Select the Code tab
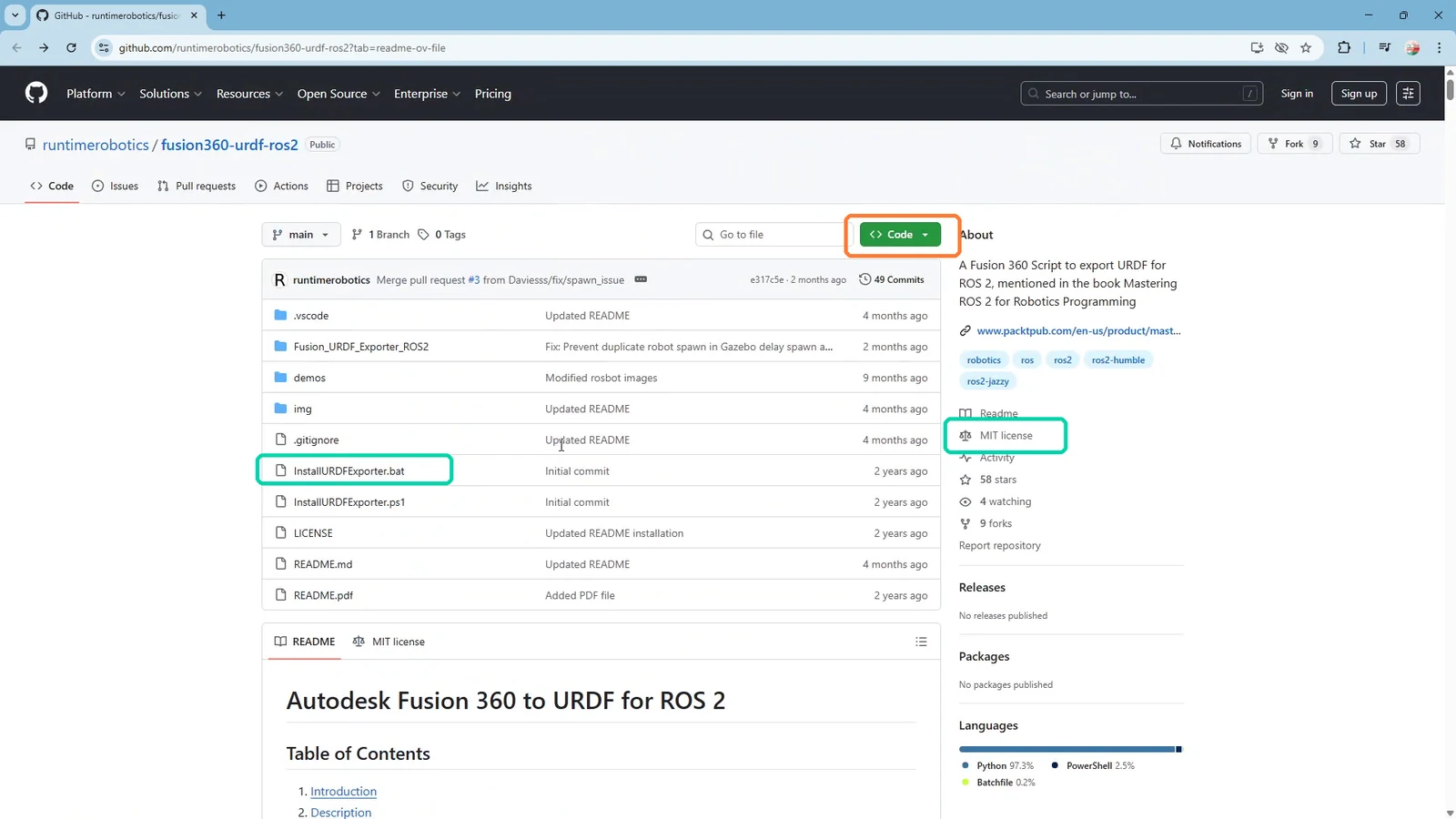 point(52,186)
